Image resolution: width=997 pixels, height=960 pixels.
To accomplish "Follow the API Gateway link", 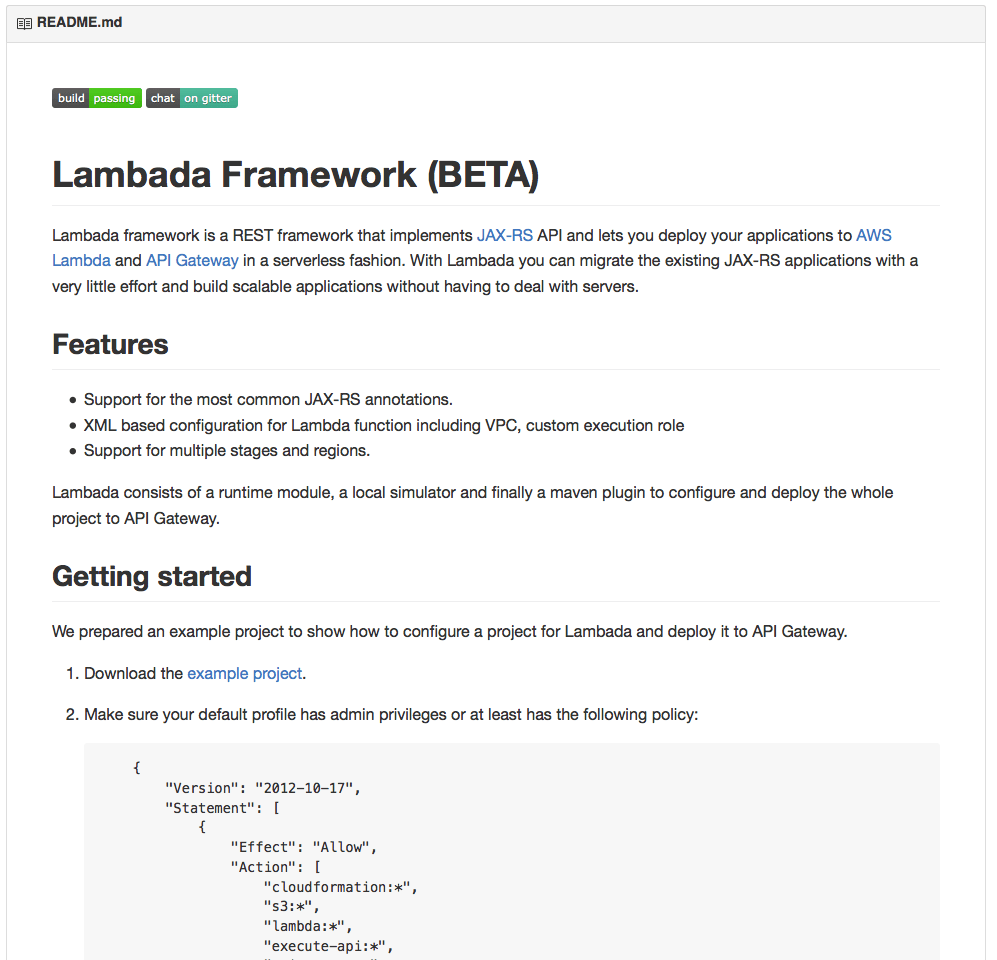I will click(x=192, y=260).
